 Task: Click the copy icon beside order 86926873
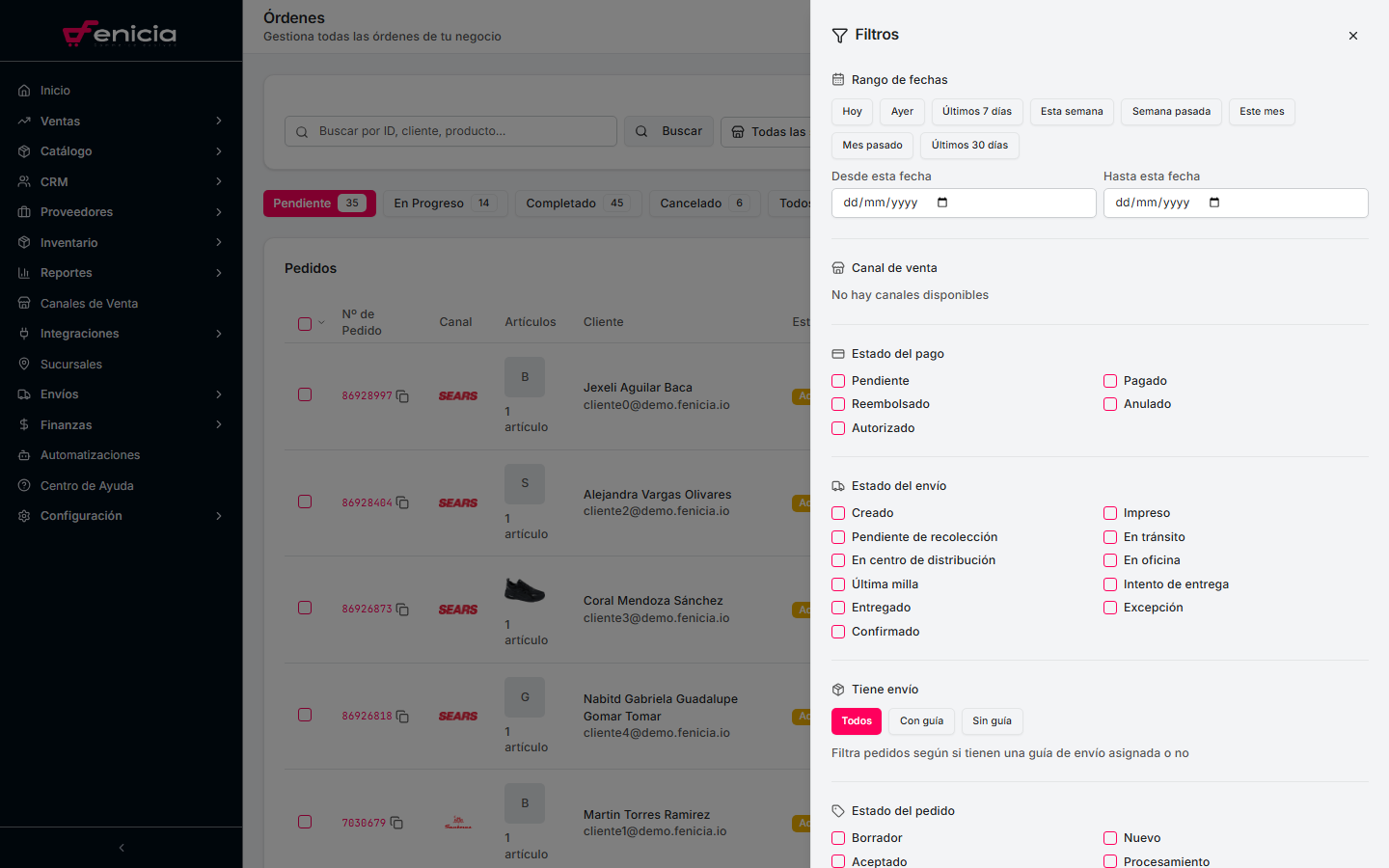pos(402,610)
